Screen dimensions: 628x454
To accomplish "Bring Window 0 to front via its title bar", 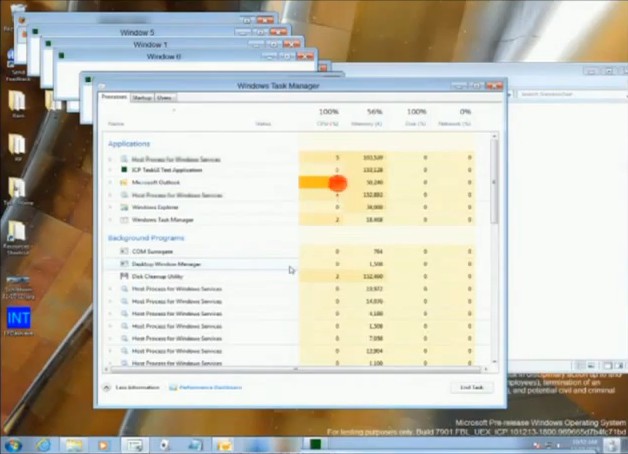I will tap(164, 56).
